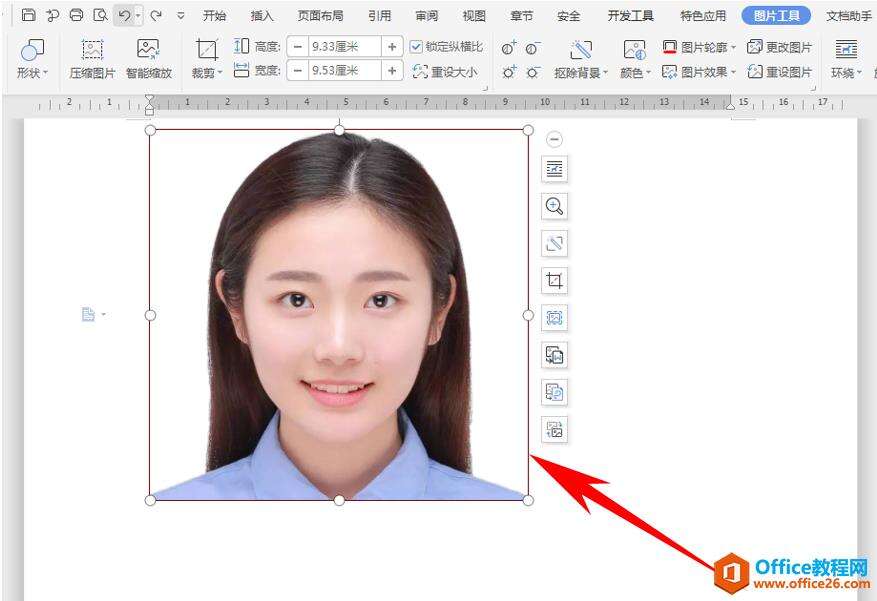Image resolution: width=877 pixels, height=601 pixels.
Task: Click the 宽度 width value field
Action: (x=345, y=70)
